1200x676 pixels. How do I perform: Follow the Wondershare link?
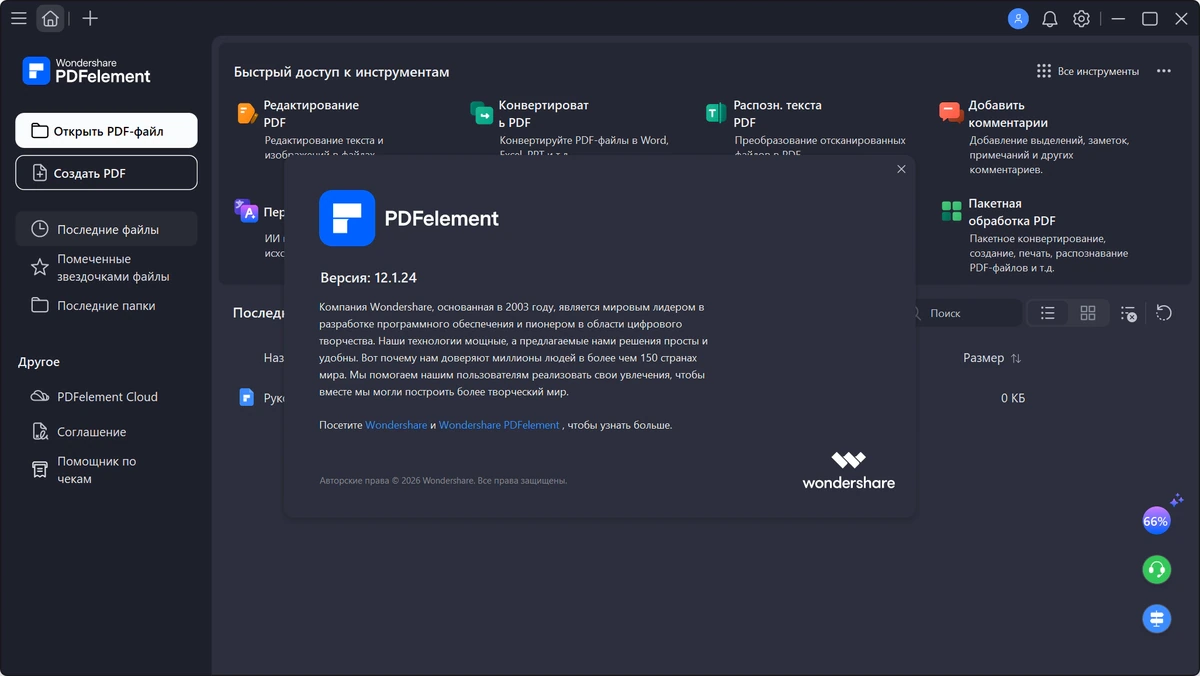pyautogui.click(x=396, y=425)
